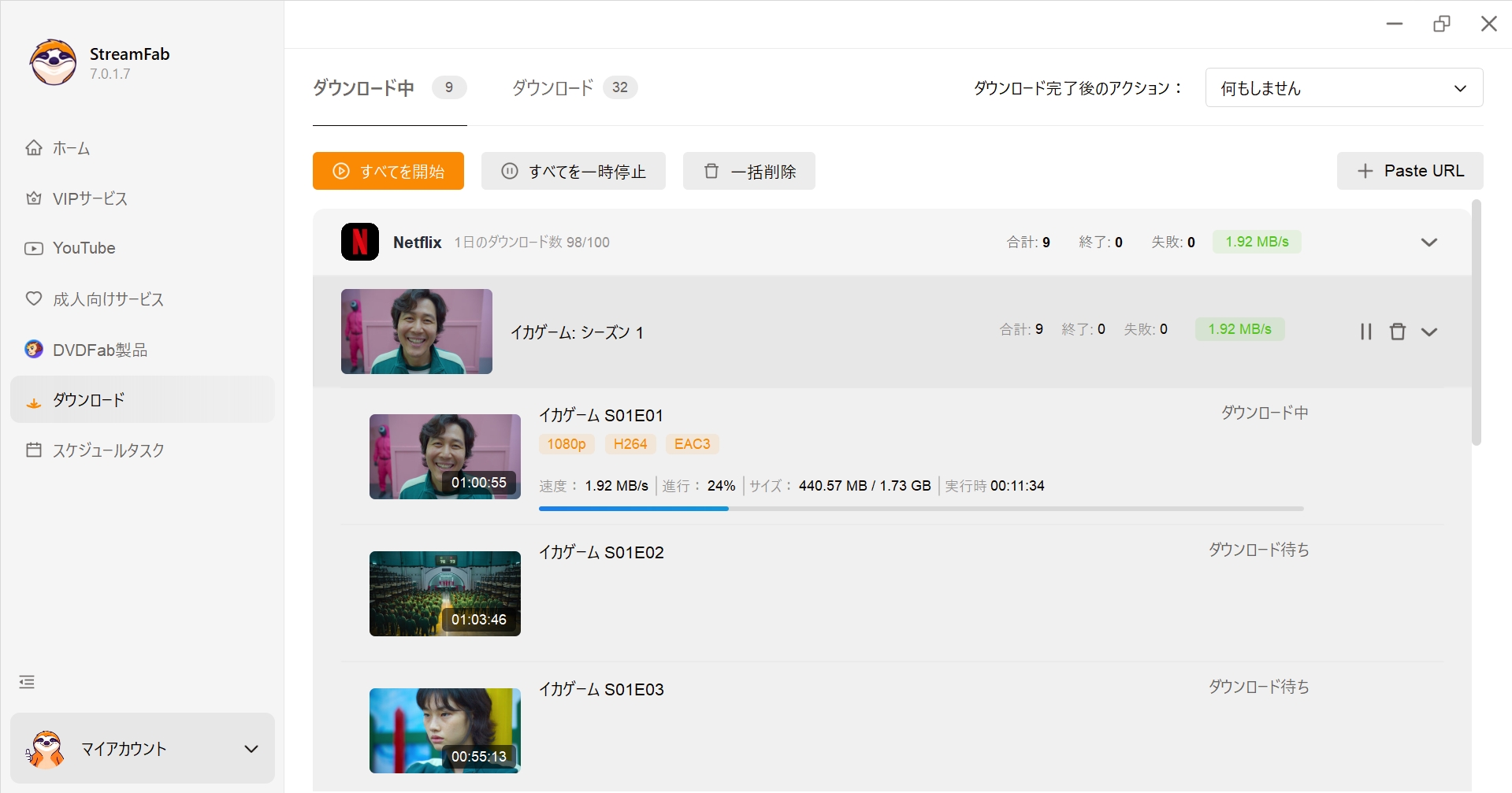Click the Netflix logo icon
The image size is (1512, 793).
pyautogui.click(x=359, y=242)
